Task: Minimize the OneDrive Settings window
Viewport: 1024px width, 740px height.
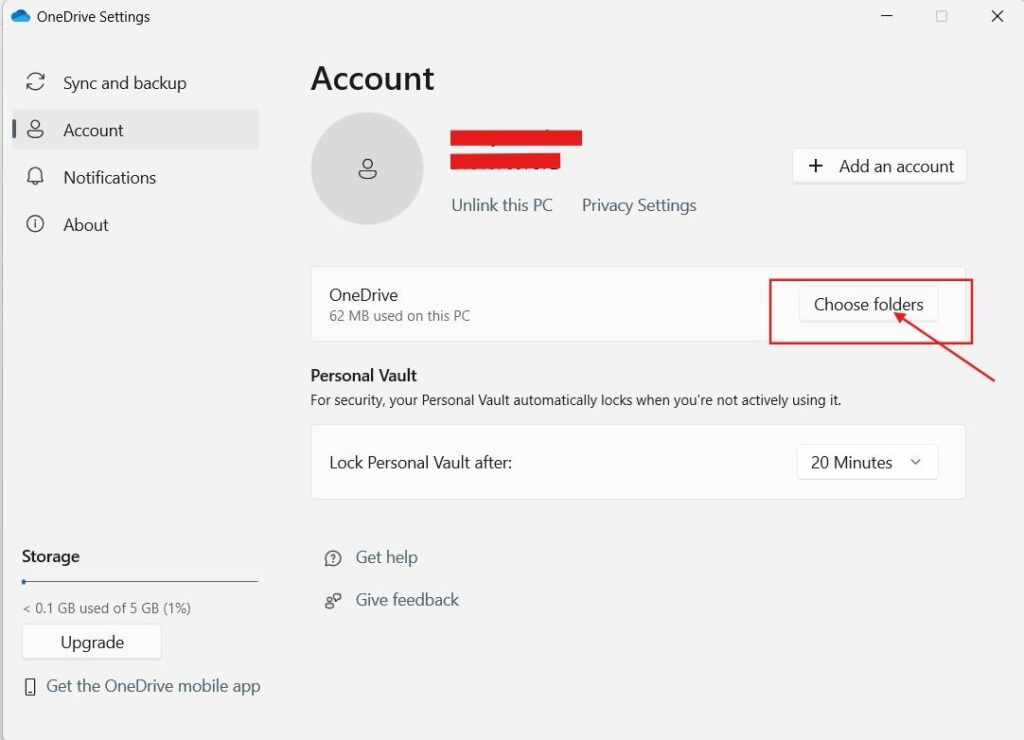Action: (x=887, y=16)
